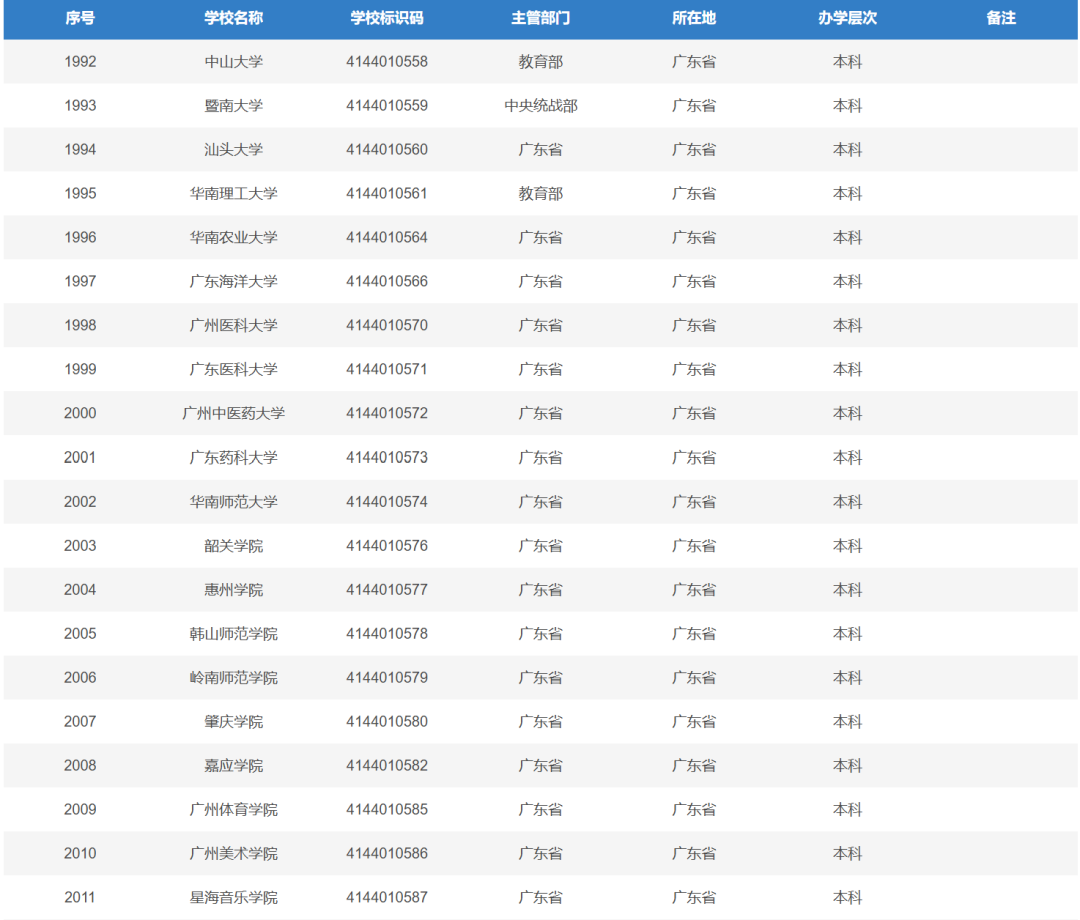Click on 广州中医药大学 entry
Viewport: 1080px width, 920px height.
point(234,414)
